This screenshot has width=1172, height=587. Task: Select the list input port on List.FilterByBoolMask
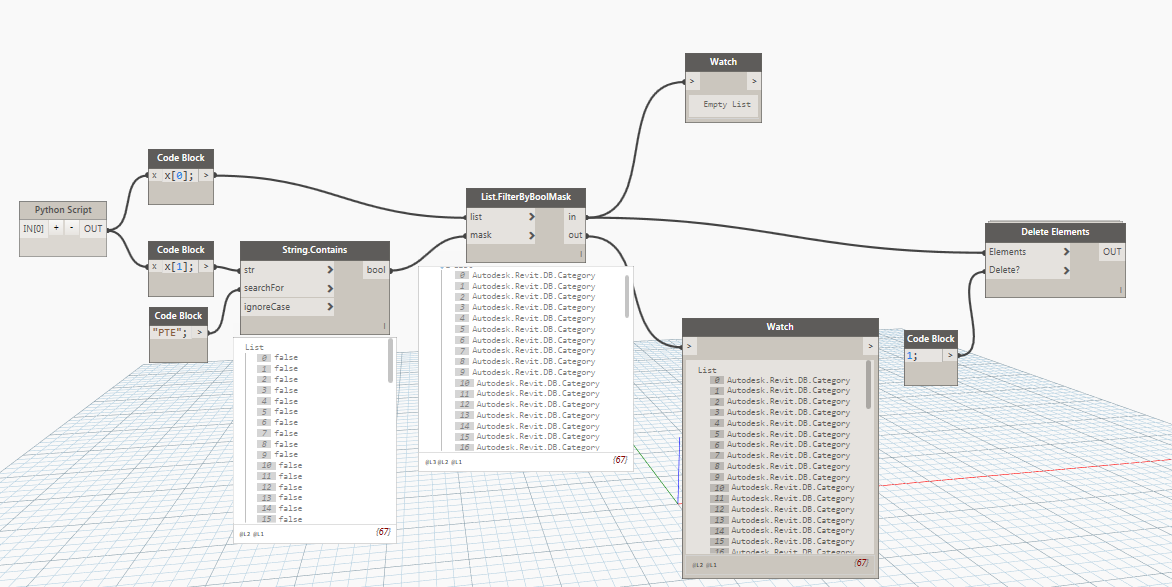502,217
